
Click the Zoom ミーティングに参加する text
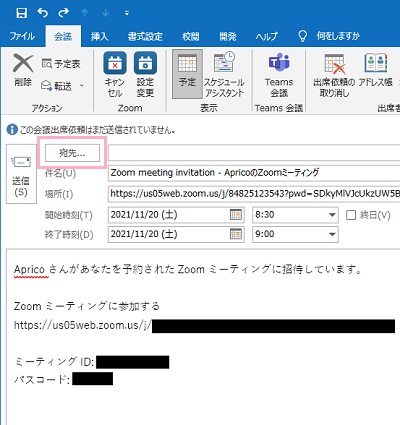[87, 306]
